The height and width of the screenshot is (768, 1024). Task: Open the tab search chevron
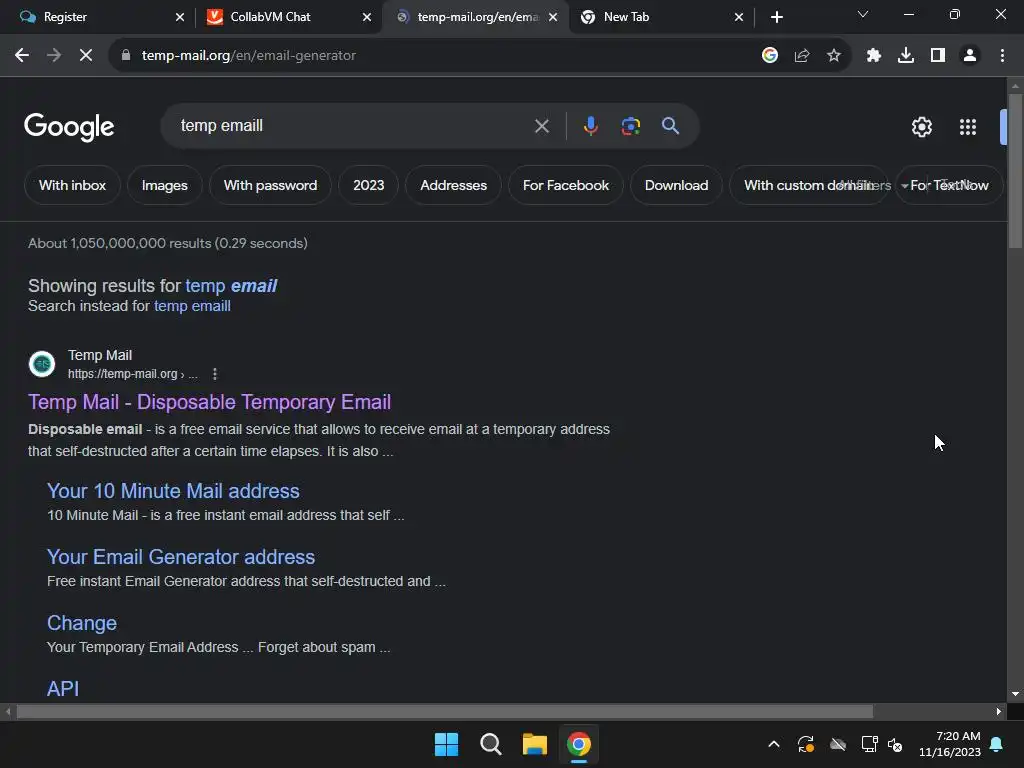tap(863, 14)
